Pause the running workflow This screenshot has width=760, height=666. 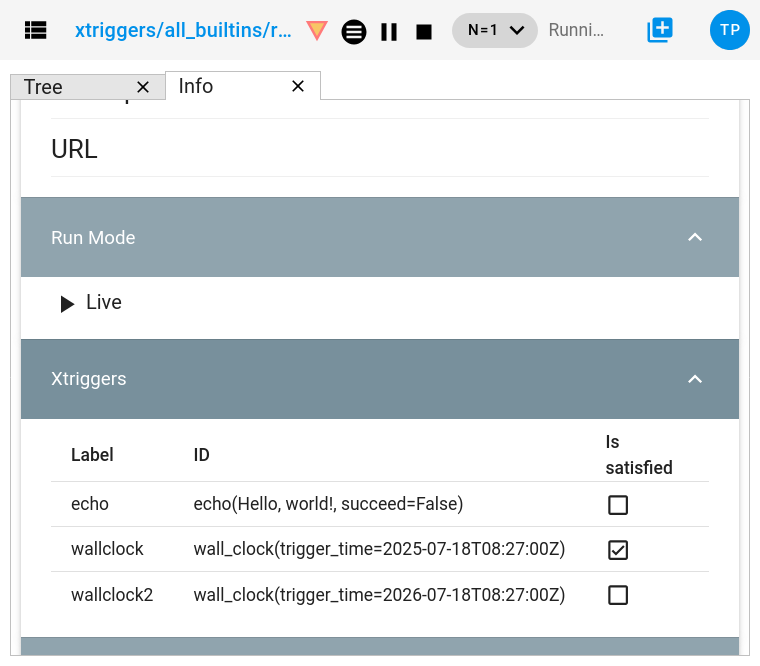coord(389,31)
